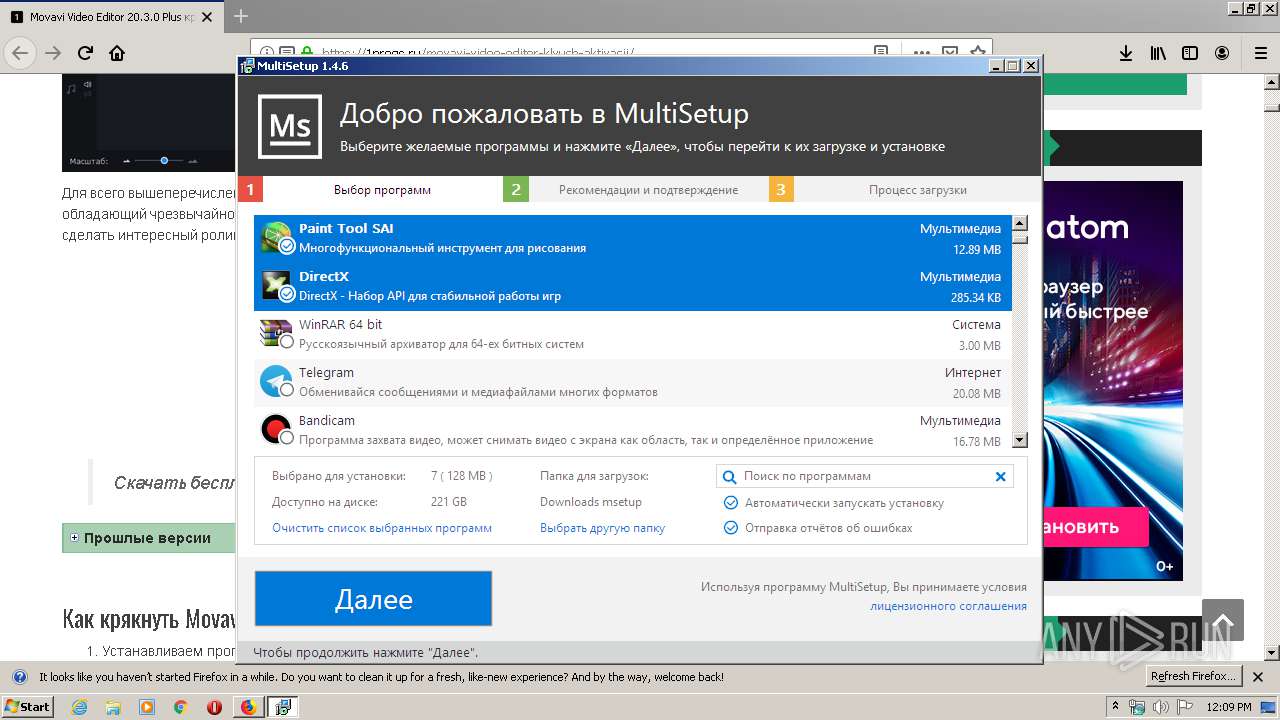Open Chrome from taskbar
The width and height of the screenshot is (1280, 720).
(x=180, y=707)
